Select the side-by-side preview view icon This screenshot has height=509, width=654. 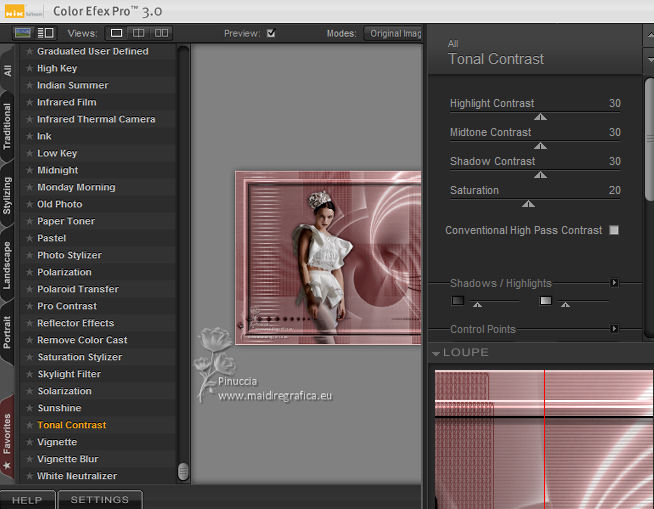click(162, 33)
